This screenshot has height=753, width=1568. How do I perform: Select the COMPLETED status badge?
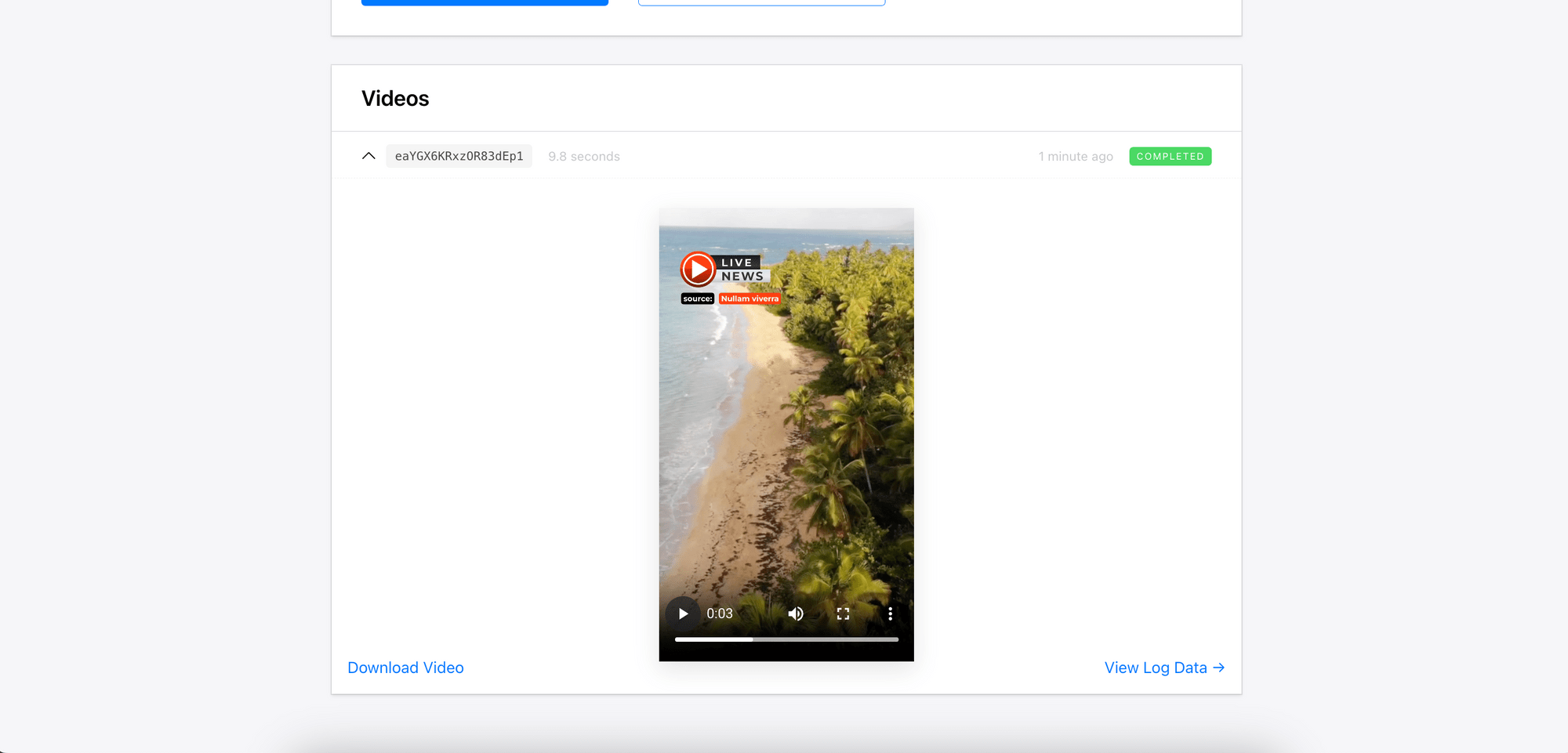click(x=1170, y=156)
